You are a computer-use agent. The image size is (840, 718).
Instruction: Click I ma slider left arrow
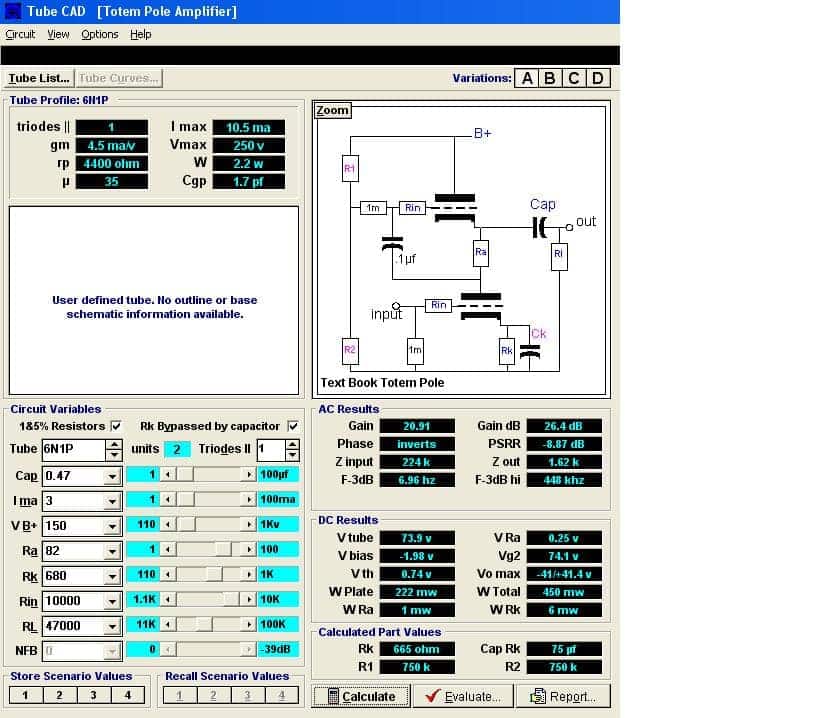(x=168, y=499)
